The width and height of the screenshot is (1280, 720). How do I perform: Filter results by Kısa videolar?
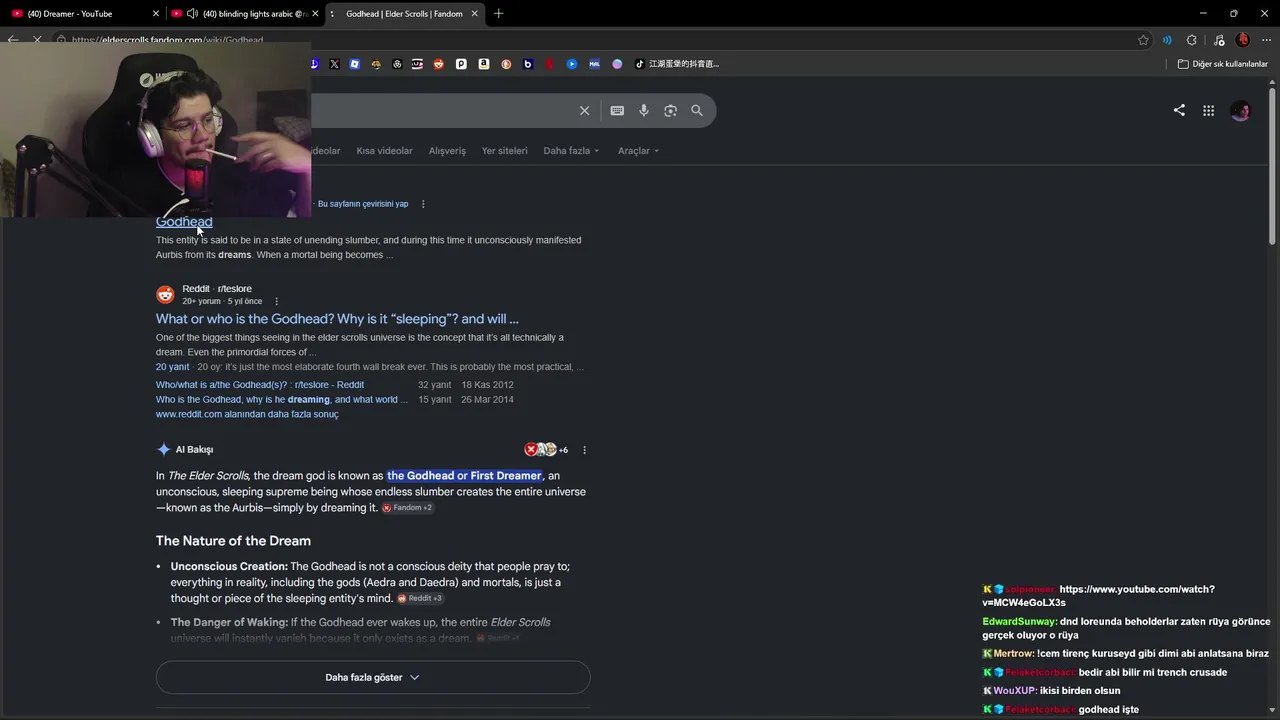(385, 151)
